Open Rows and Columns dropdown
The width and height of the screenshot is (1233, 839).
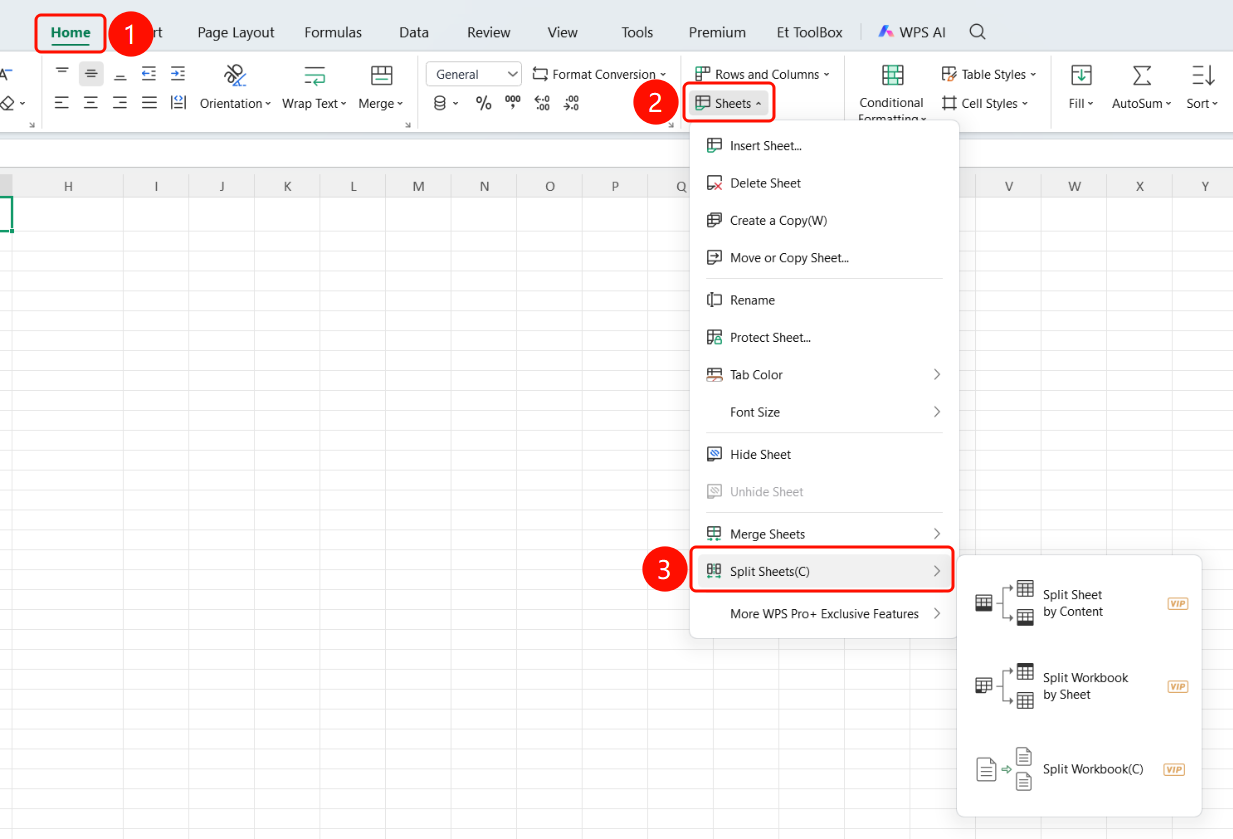tap(764, 74)
